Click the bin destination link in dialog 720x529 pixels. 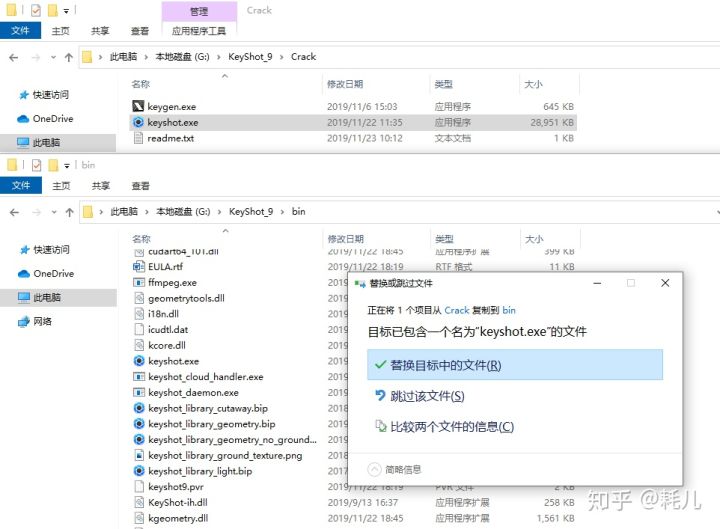click(x=509, y=310)
